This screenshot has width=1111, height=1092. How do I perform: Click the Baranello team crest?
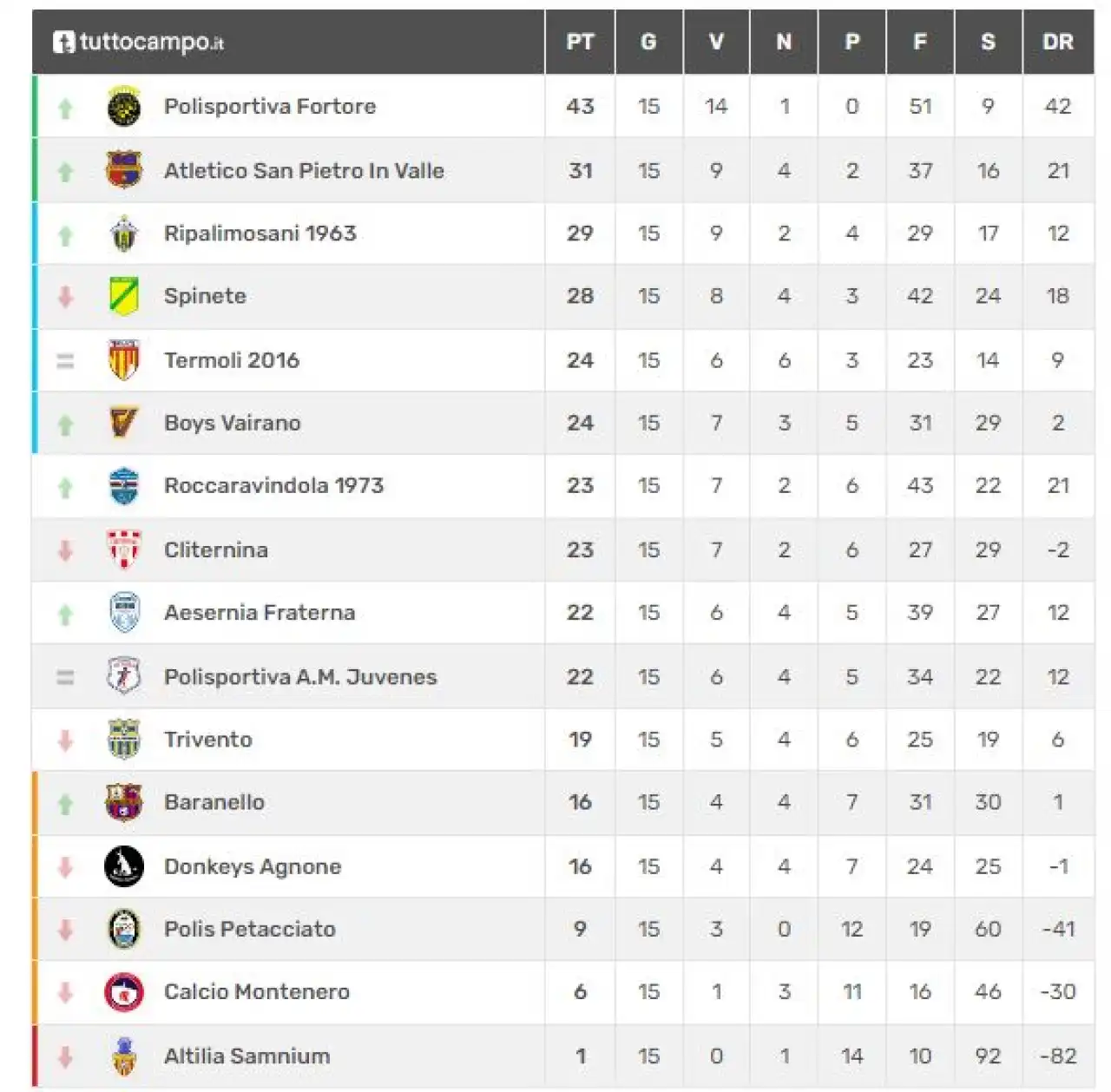(124, 803)
